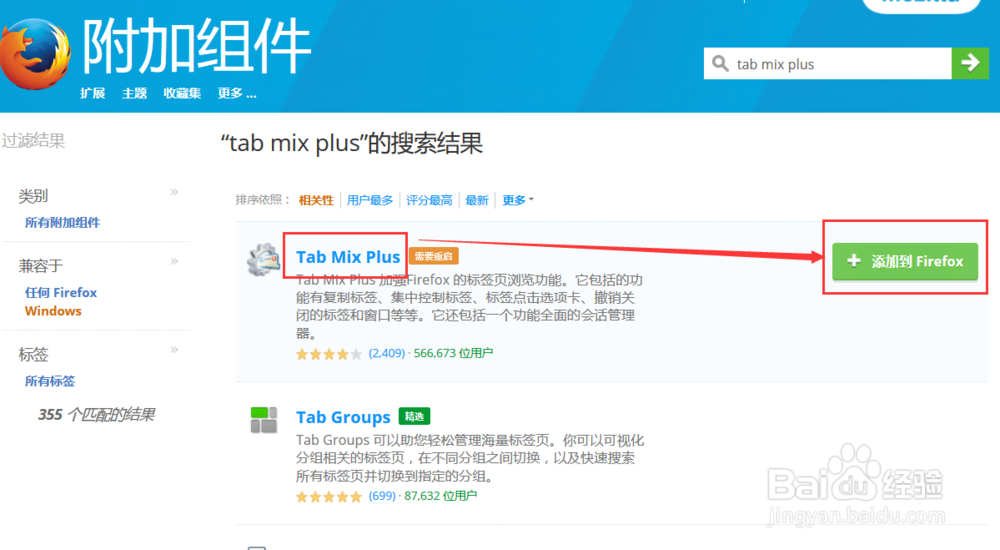
Task: Expand the 兼容于 filter section
Action: tap(174, 262)
